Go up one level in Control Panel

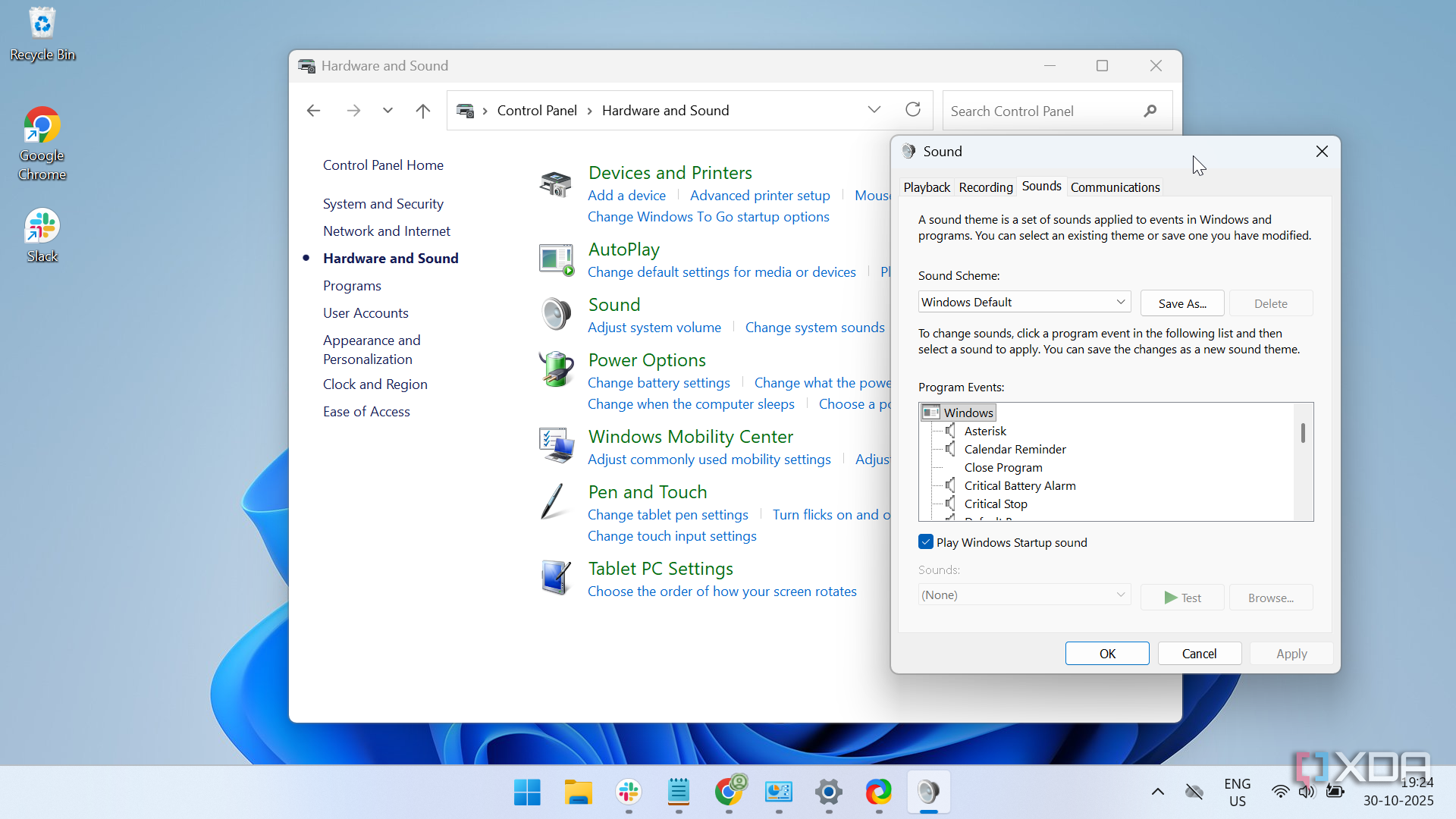[423, 111]
